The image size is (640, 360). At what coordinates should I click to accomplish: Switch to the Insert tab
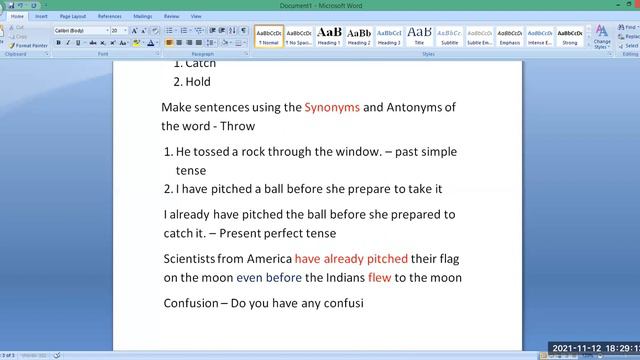tap(41, 16)
